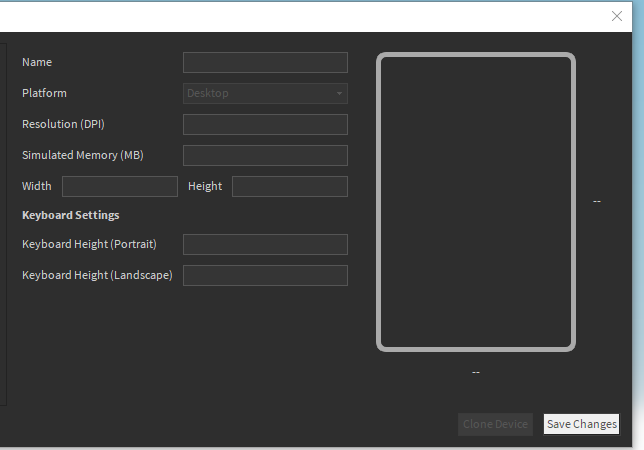Click the Simulated Memory (MB) field
Screen dimensions: 644x450
265,155
